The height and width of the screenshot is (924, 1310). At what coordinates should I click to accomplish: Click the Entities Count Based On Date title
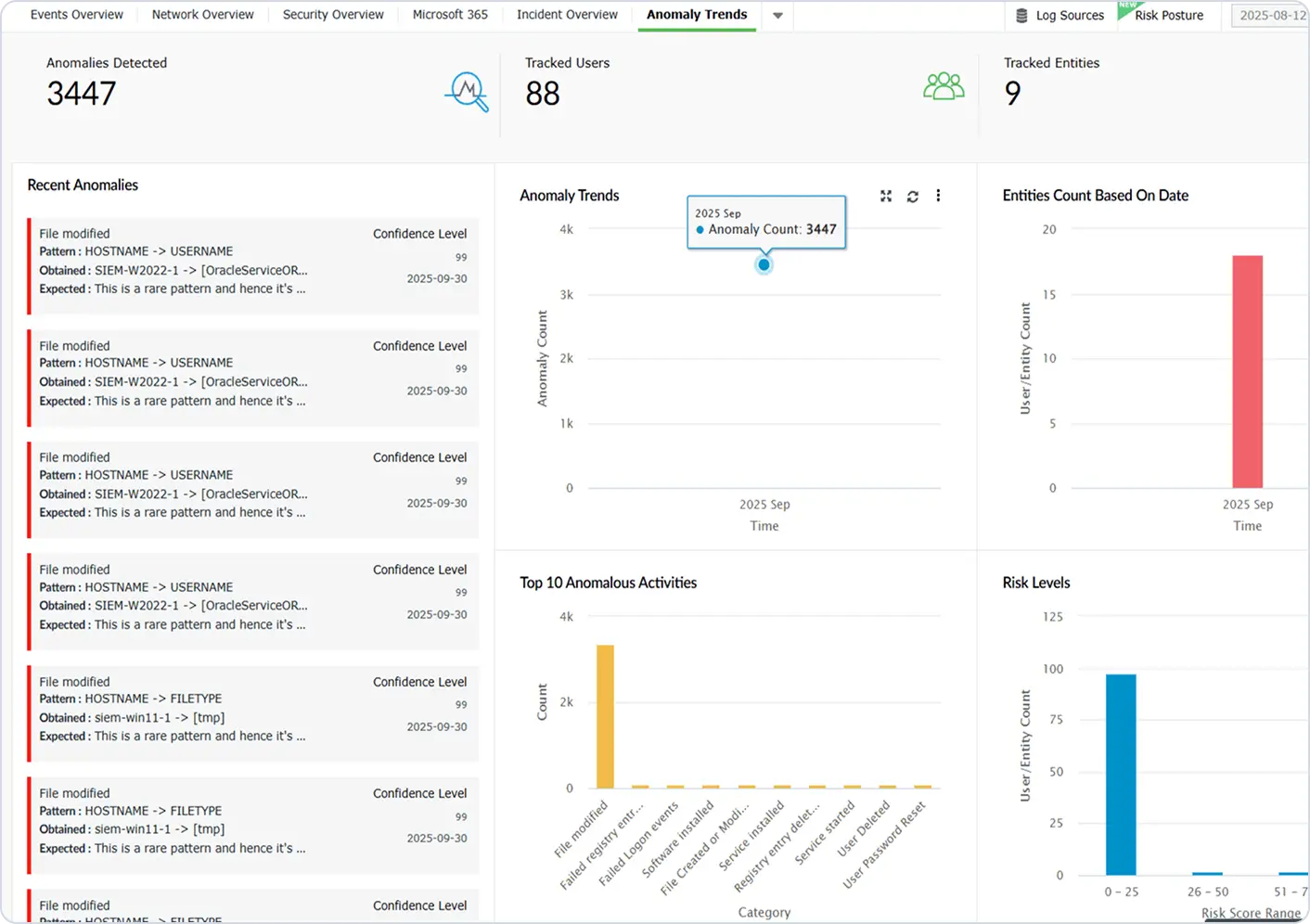coord(1095,196)
